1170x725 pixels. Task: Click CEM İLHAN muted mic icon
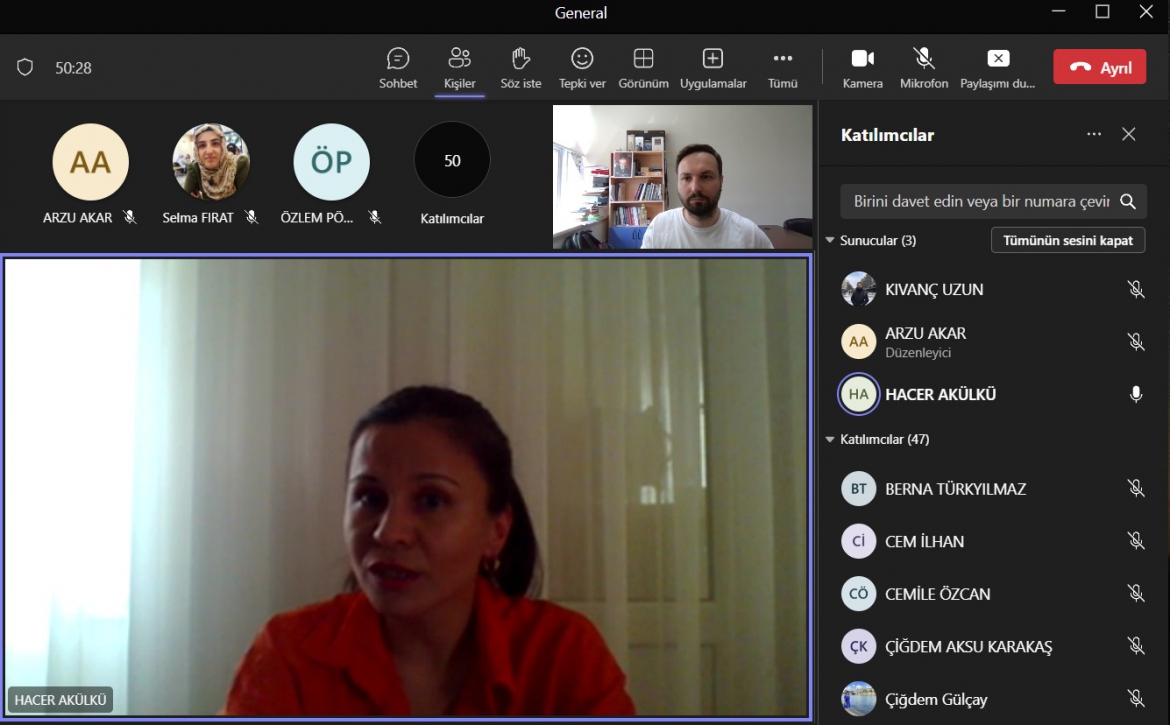coord(1136,541)
